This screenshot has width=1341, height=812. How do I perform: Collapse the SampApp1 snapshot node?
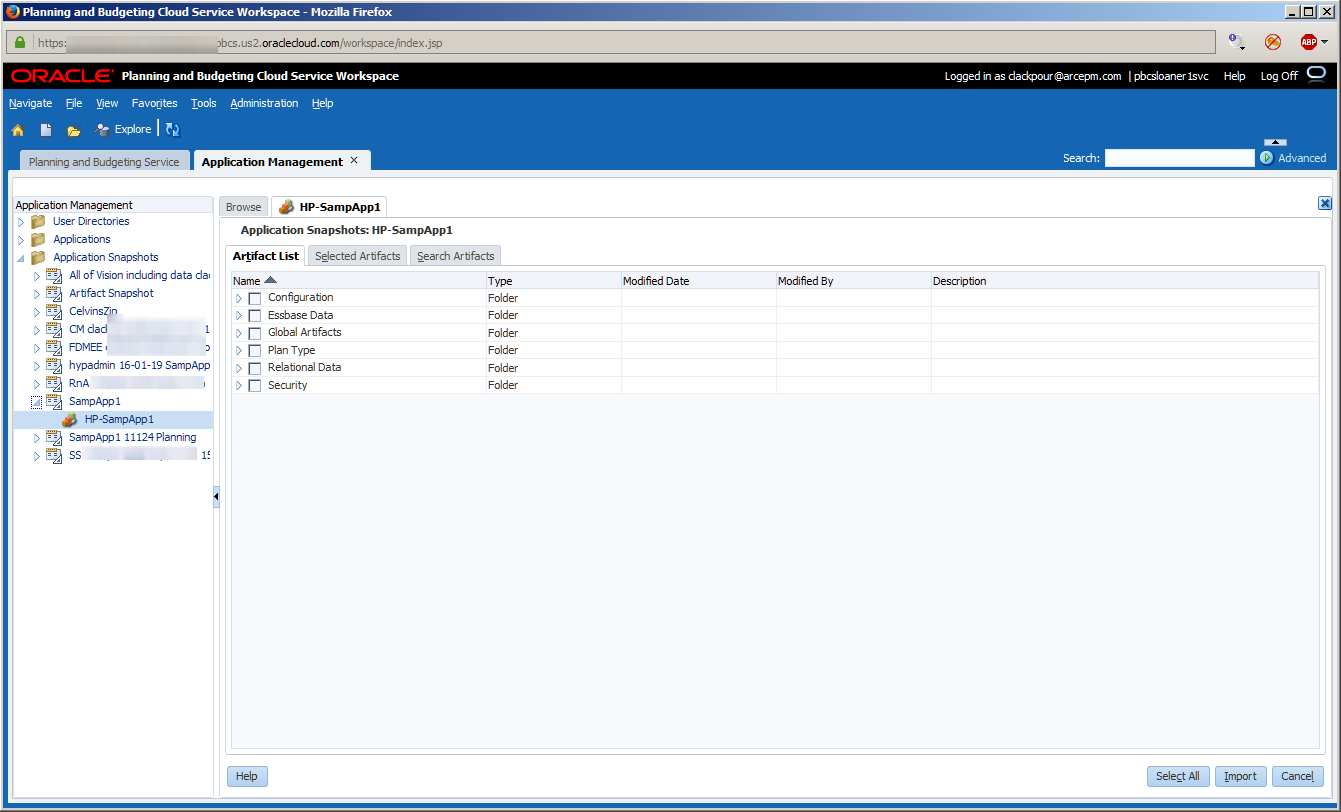[37, 402]
